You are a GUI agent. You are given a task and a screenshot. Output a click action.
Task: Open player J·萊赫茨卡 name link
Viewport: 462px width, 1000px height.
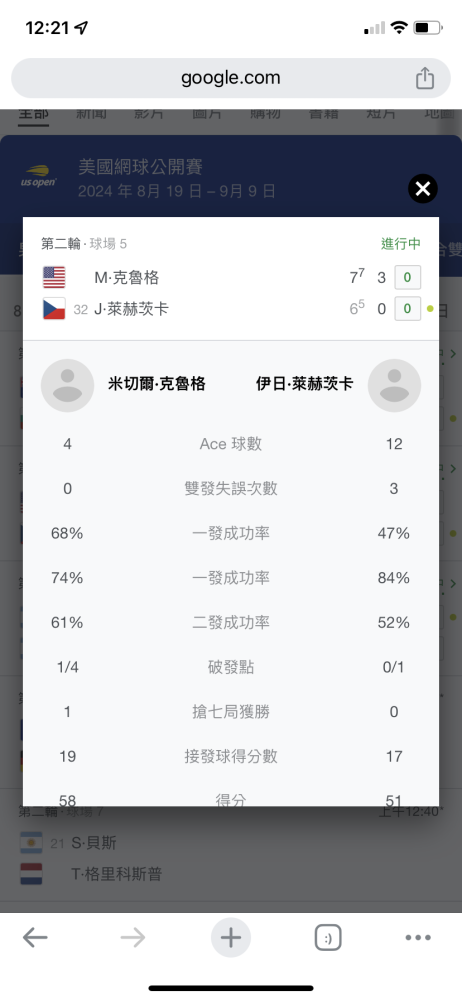click(x=131, y=309)
